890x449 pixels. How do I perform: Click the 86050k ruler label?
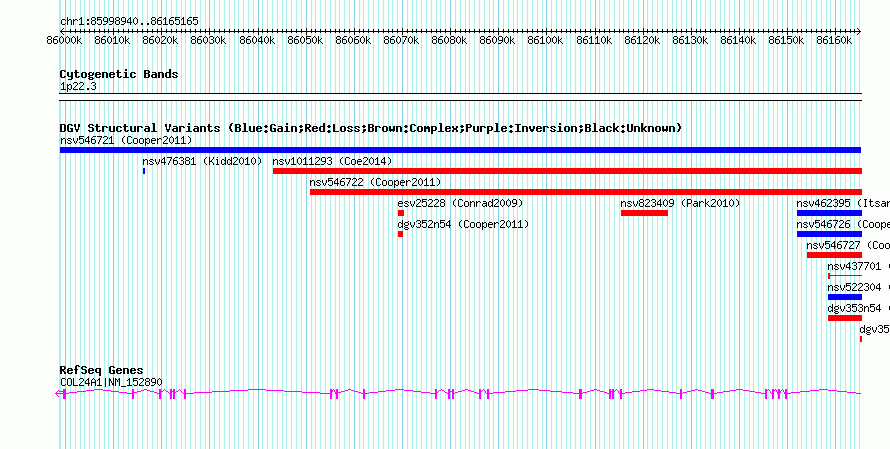[x=306, y=41]
